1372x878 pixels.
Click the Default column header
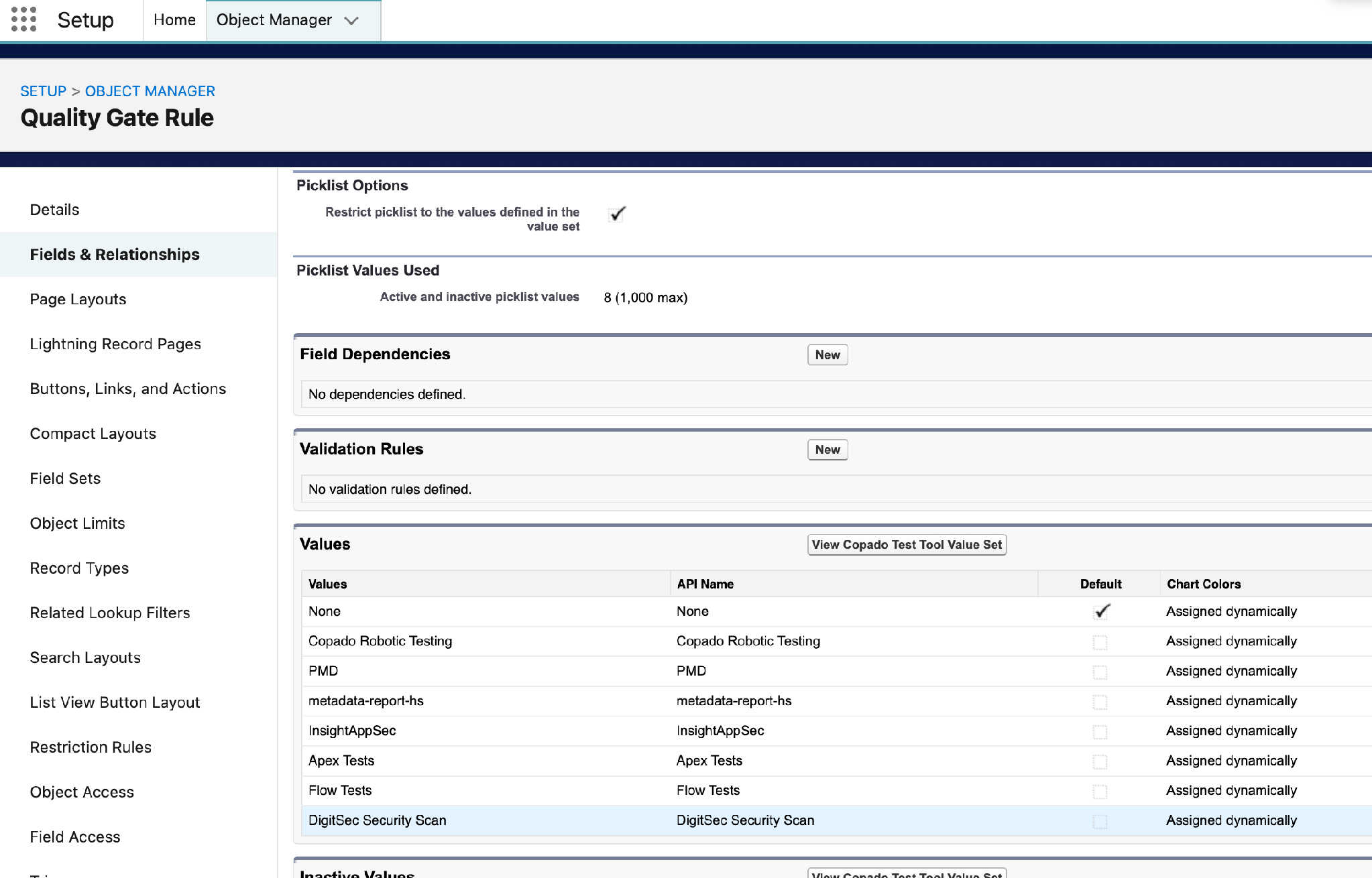[x=1100, y=584]
